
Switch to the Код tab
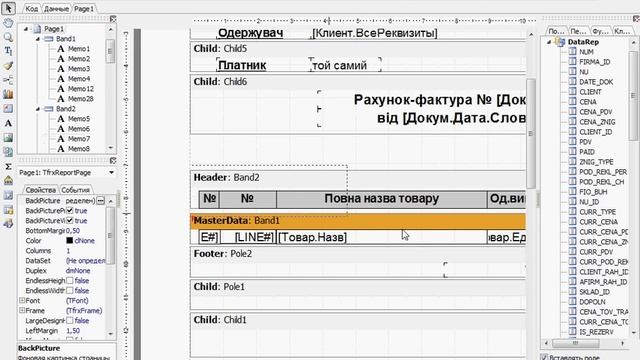31,9
